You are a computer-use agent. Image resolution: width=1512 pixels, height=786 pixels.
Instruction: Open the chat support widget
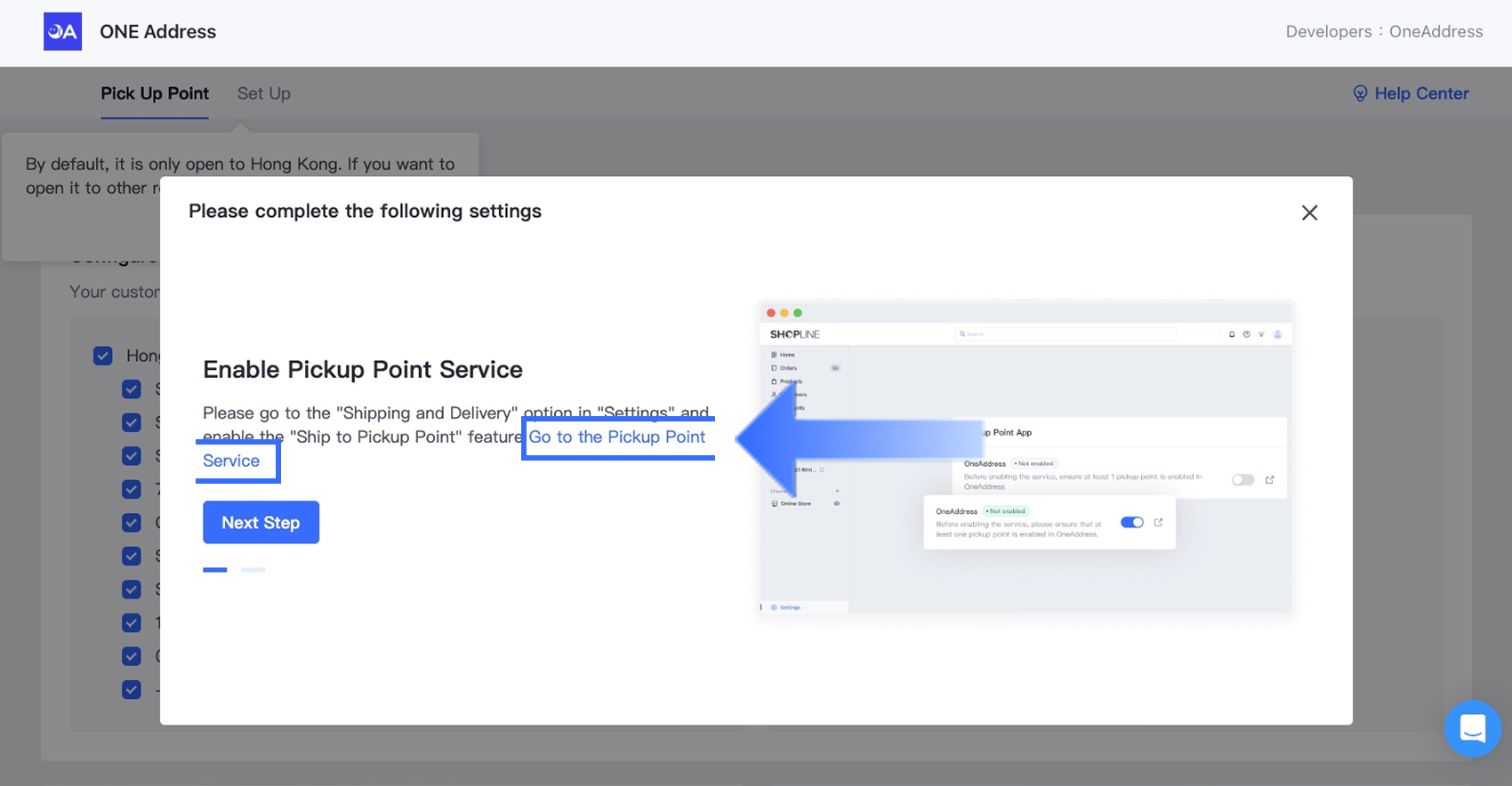[1473, 728]
